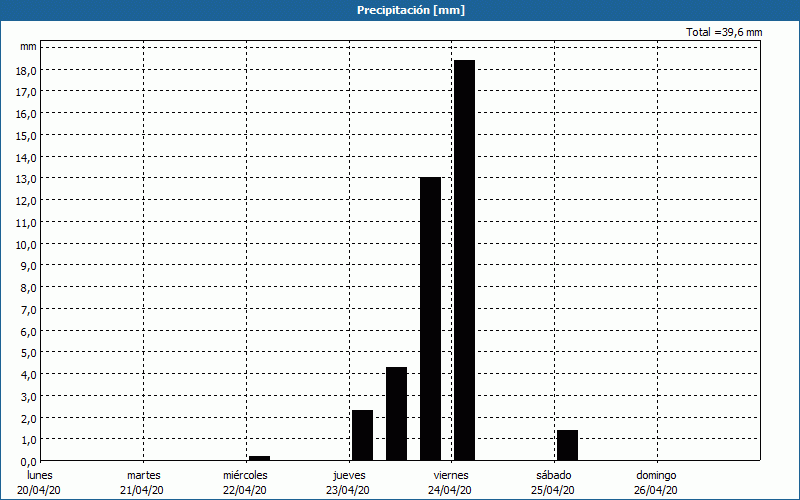Select the 'Total =39,6 mm' label

tap(724, 32)
